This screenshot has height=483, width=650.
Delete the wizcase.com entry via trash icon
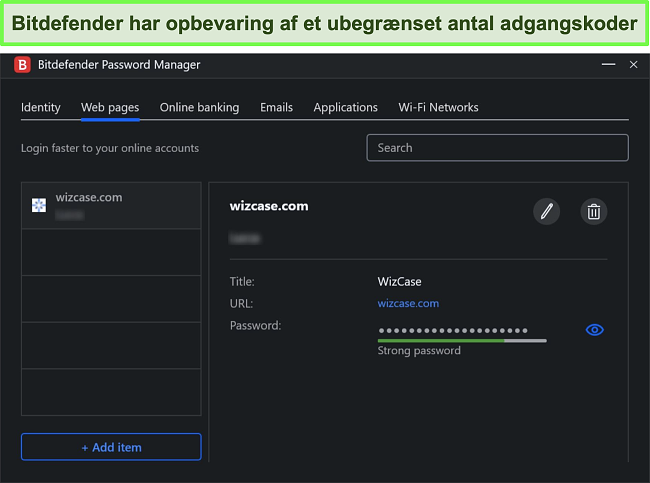(x=594, y=211)
